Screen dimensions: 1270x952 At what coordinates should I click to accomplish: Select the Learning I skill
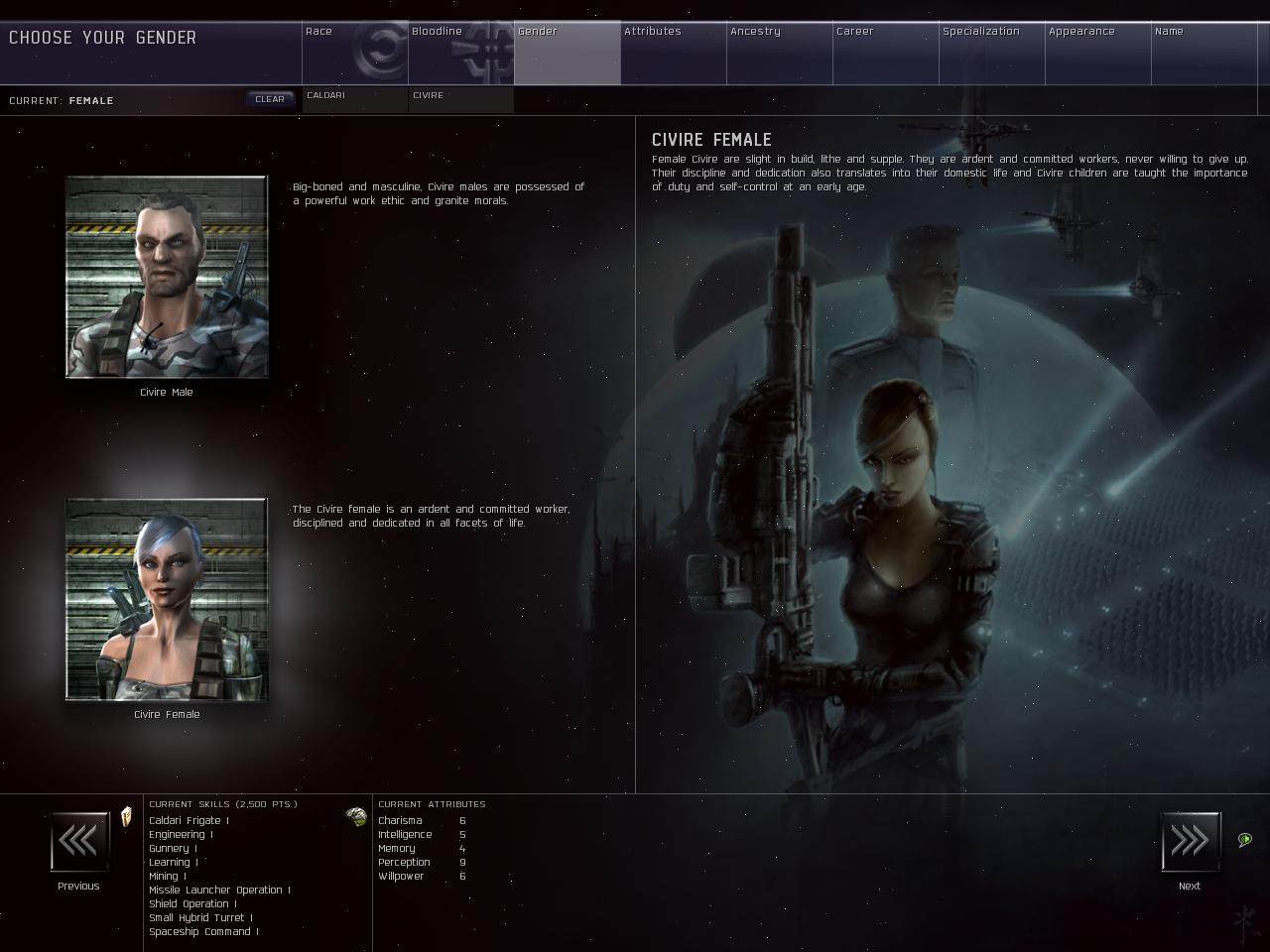point(173,862)
